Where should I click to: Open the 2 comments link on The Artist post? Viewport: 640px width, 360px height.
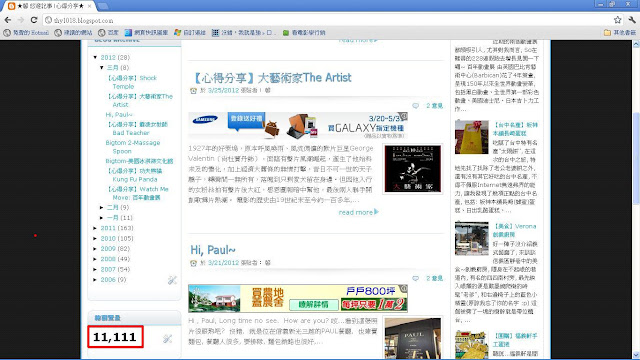[x=434, y=106]
